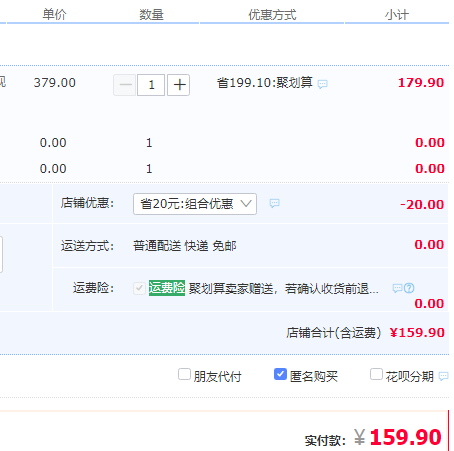The width and height of the screenshot is (454, 451).
Task: Click the 实付款 ¥159.90 total amount
Action: click(x=397, y=437)
